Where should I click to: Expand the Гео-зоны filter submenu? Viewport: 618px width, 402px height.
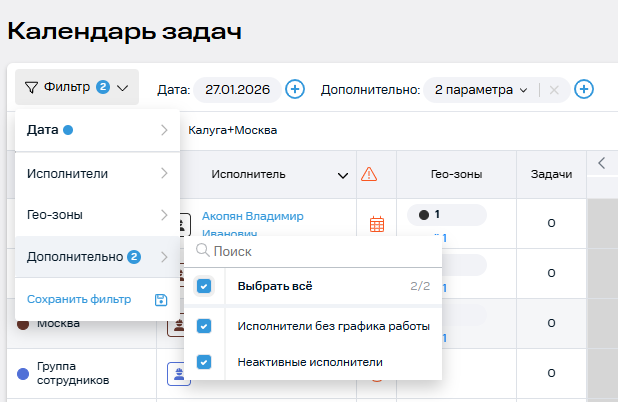[97, 214]
